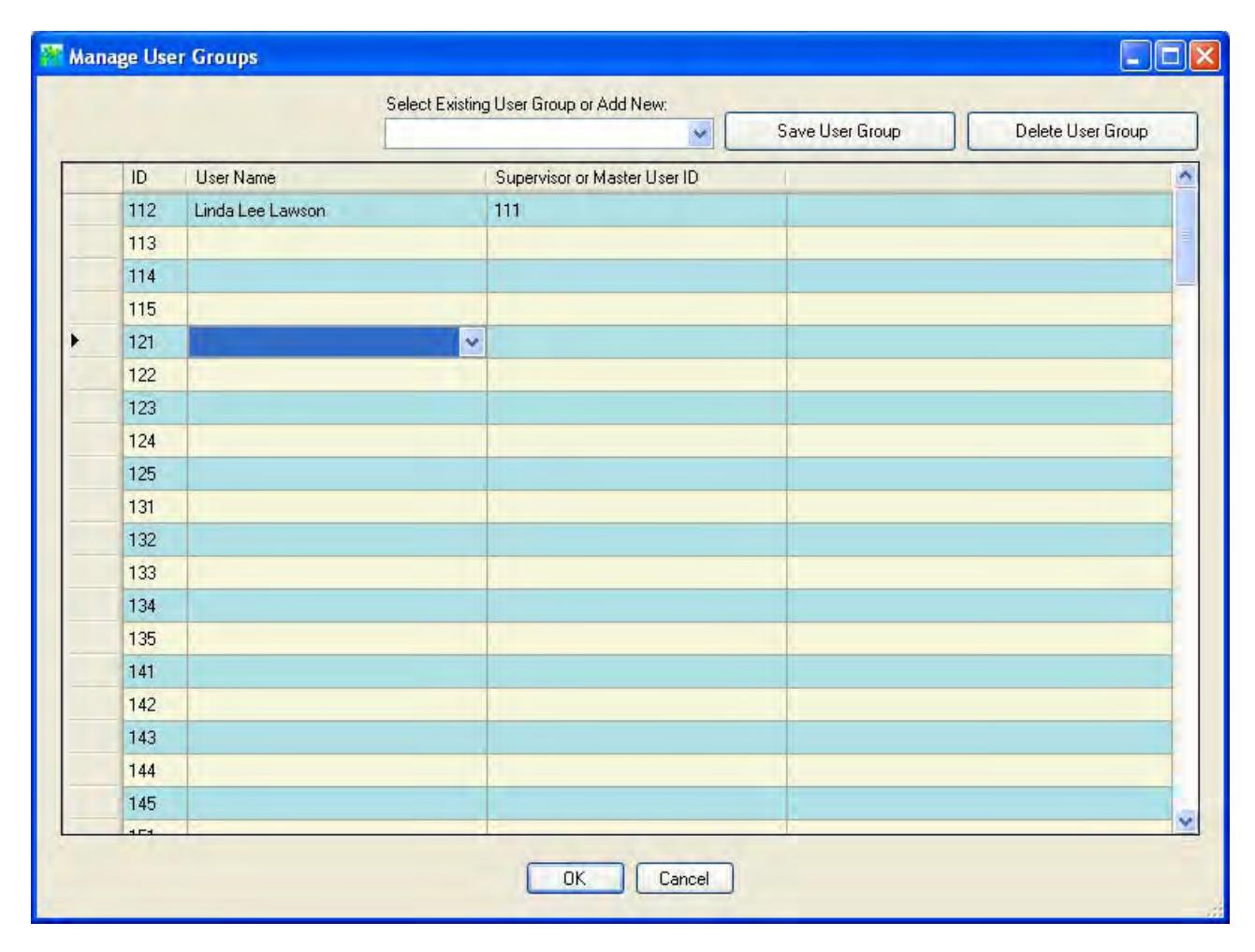
Task: Click the scroll down arrow of the grid
Action: point(1186,821)
